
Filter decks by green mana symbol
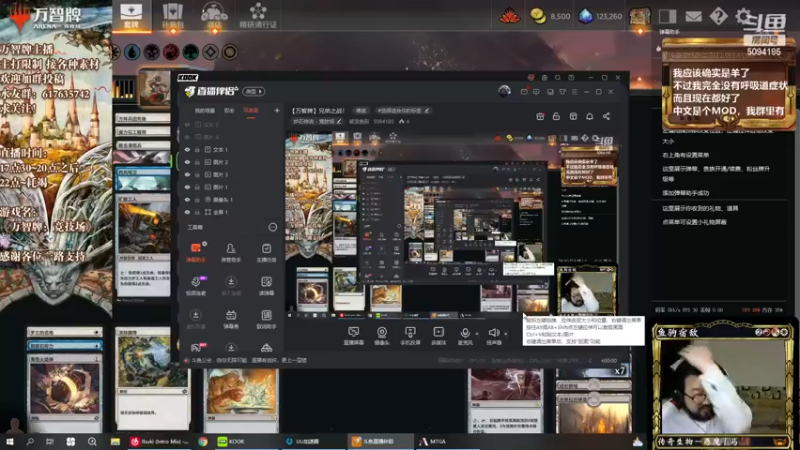190,52
